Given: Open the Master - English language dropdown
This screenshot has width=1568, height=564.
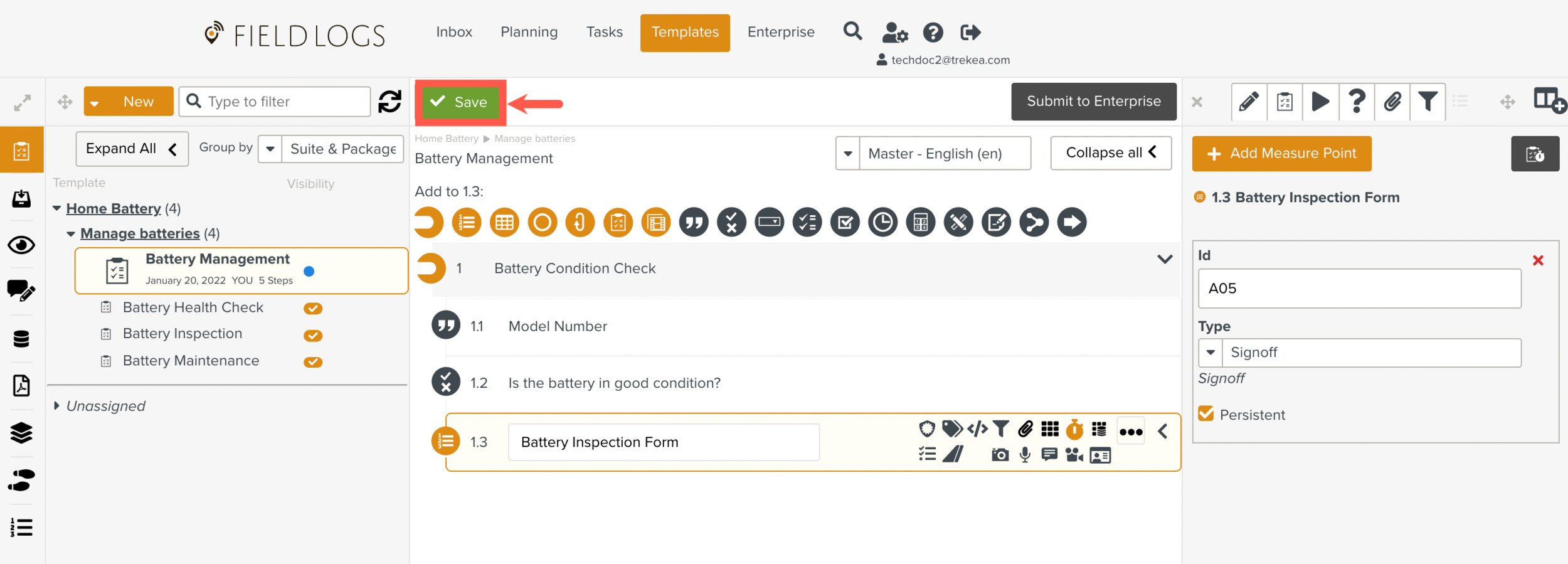Looking at the screenshot, I should (x=933, y=154).
